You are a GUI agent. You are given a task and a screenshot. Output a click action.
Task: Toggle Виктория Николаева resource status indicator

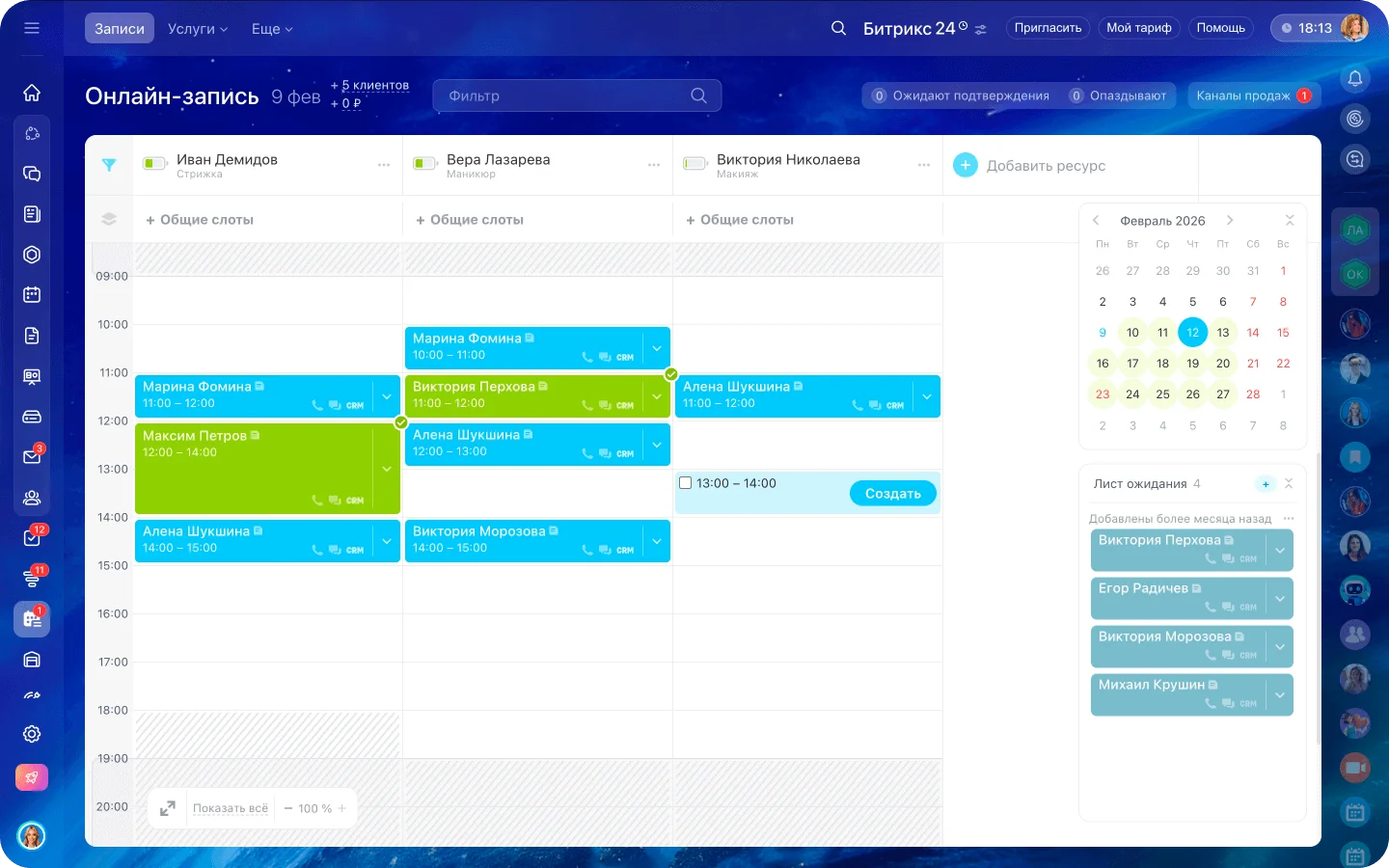click(x=694, y=164)
